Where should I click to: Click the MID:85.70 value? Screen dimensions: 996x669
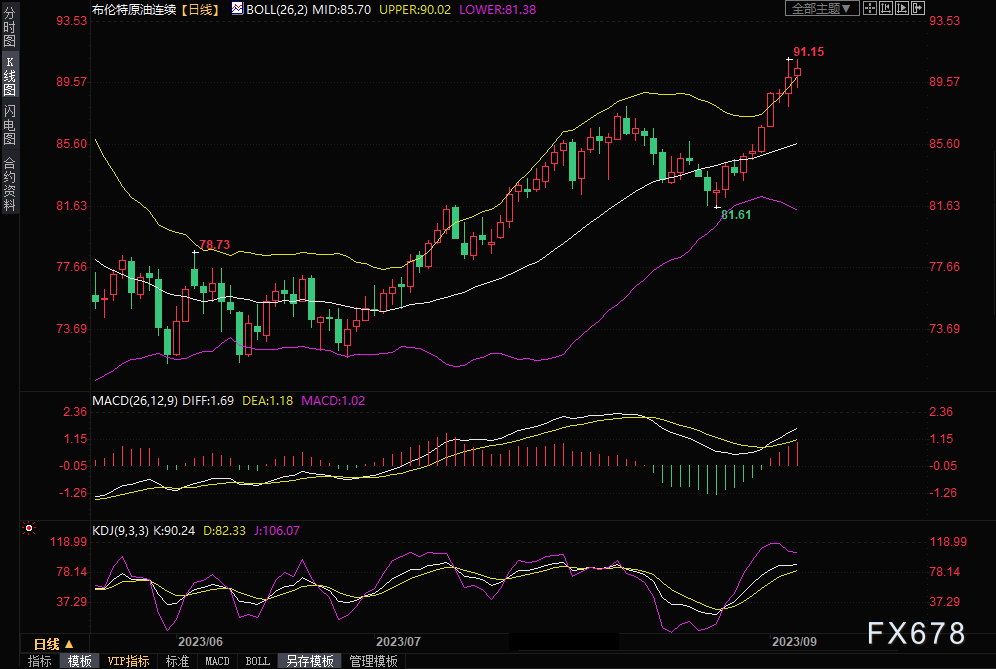coord(342,10)
